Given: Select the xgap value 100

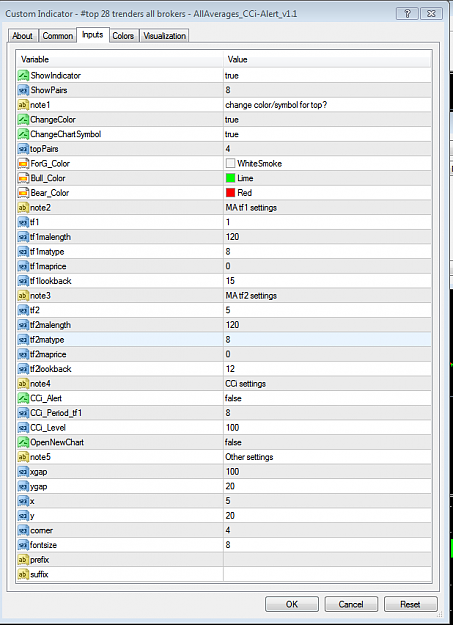Looking at the screenshot, I should coord(232,472).
